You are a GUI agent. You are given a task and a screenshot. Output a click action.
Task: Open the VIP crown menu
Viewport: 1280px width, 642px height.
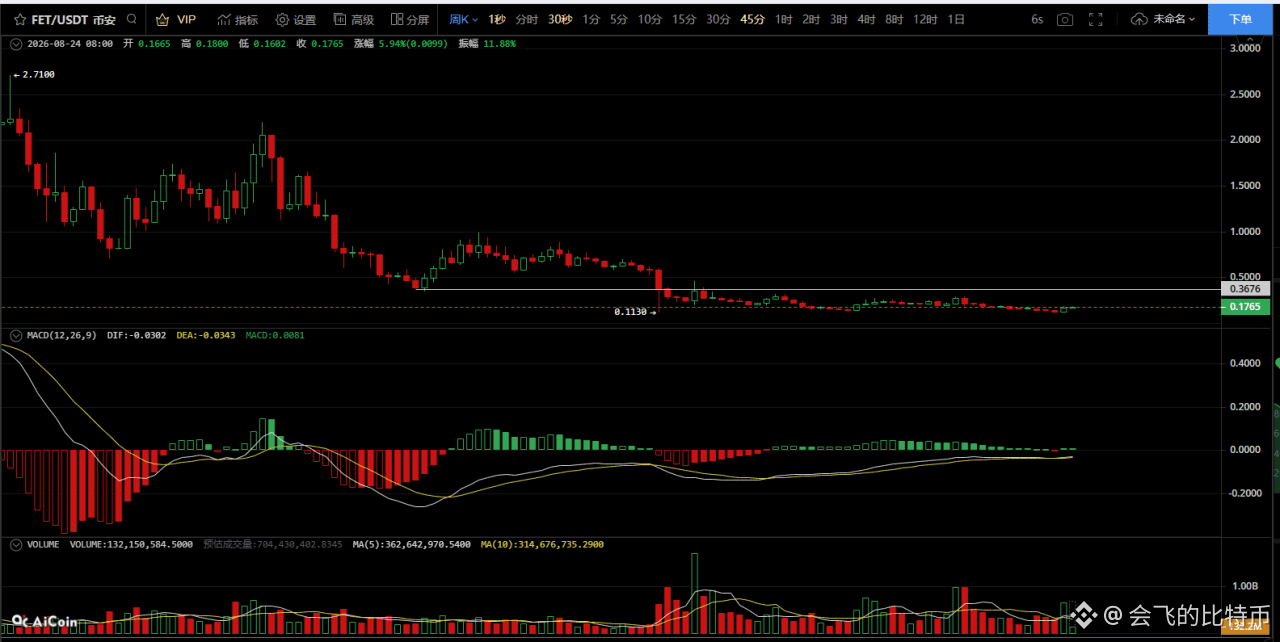(x=177, y=19)
